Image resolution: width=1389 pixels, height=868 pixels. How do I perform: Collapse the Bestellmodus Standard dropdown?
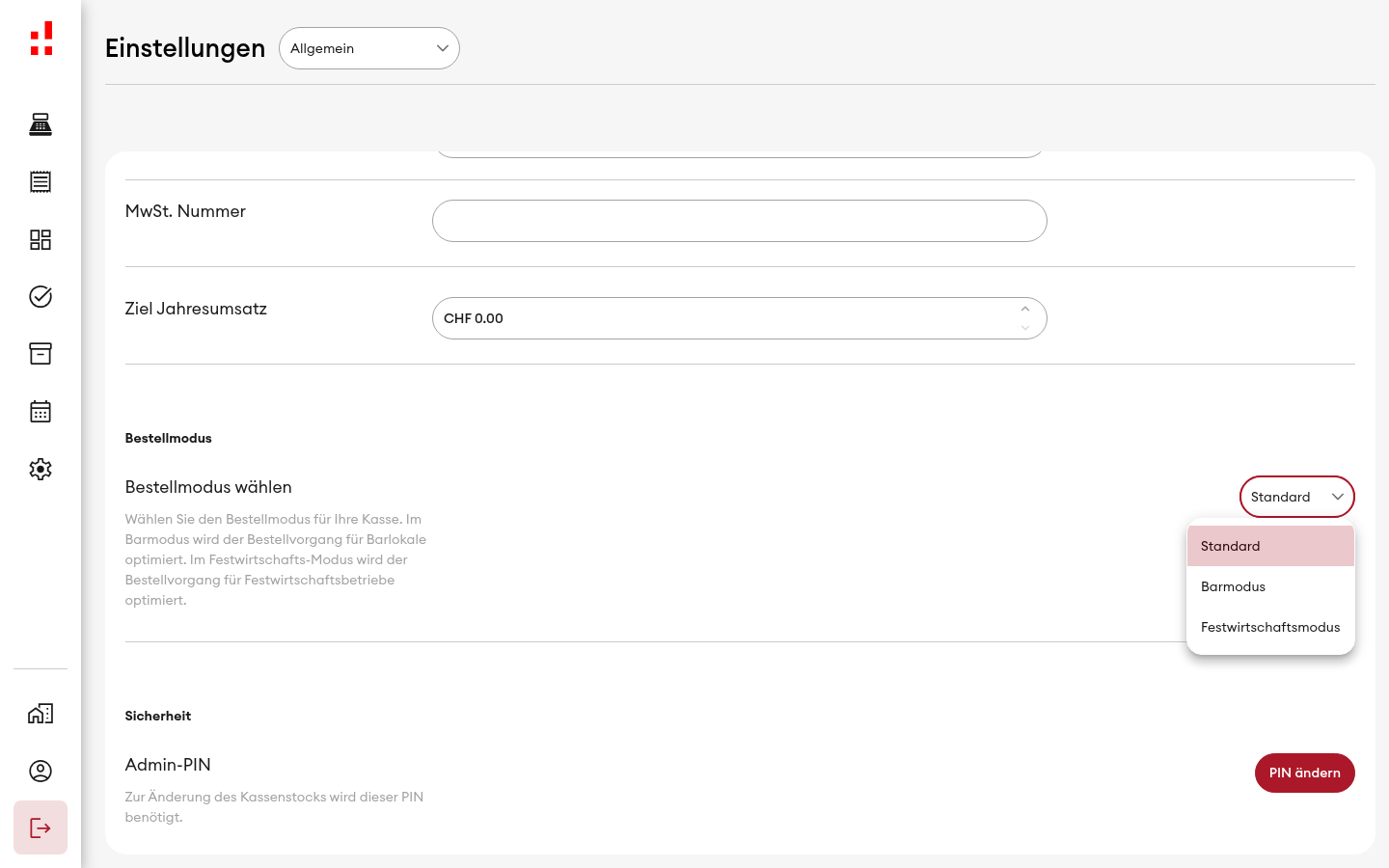click(x=1297, y=497)
